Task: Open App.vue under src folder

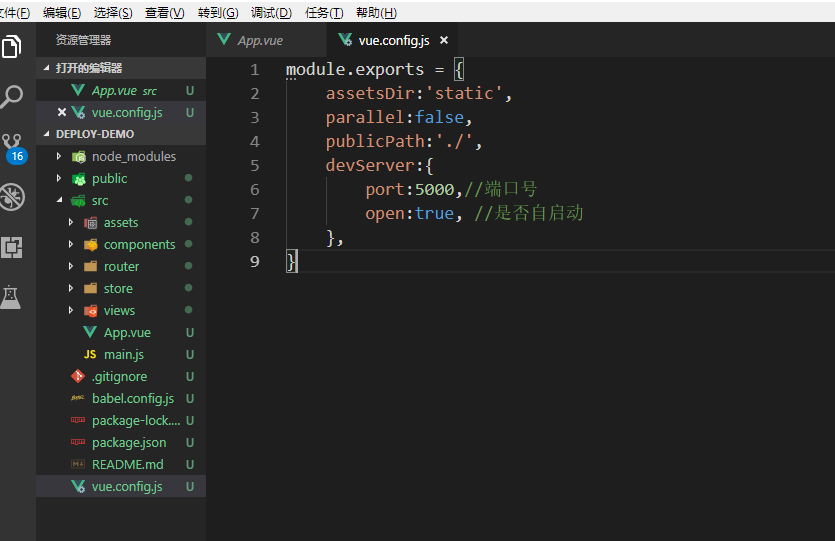Action: point(121,333)
